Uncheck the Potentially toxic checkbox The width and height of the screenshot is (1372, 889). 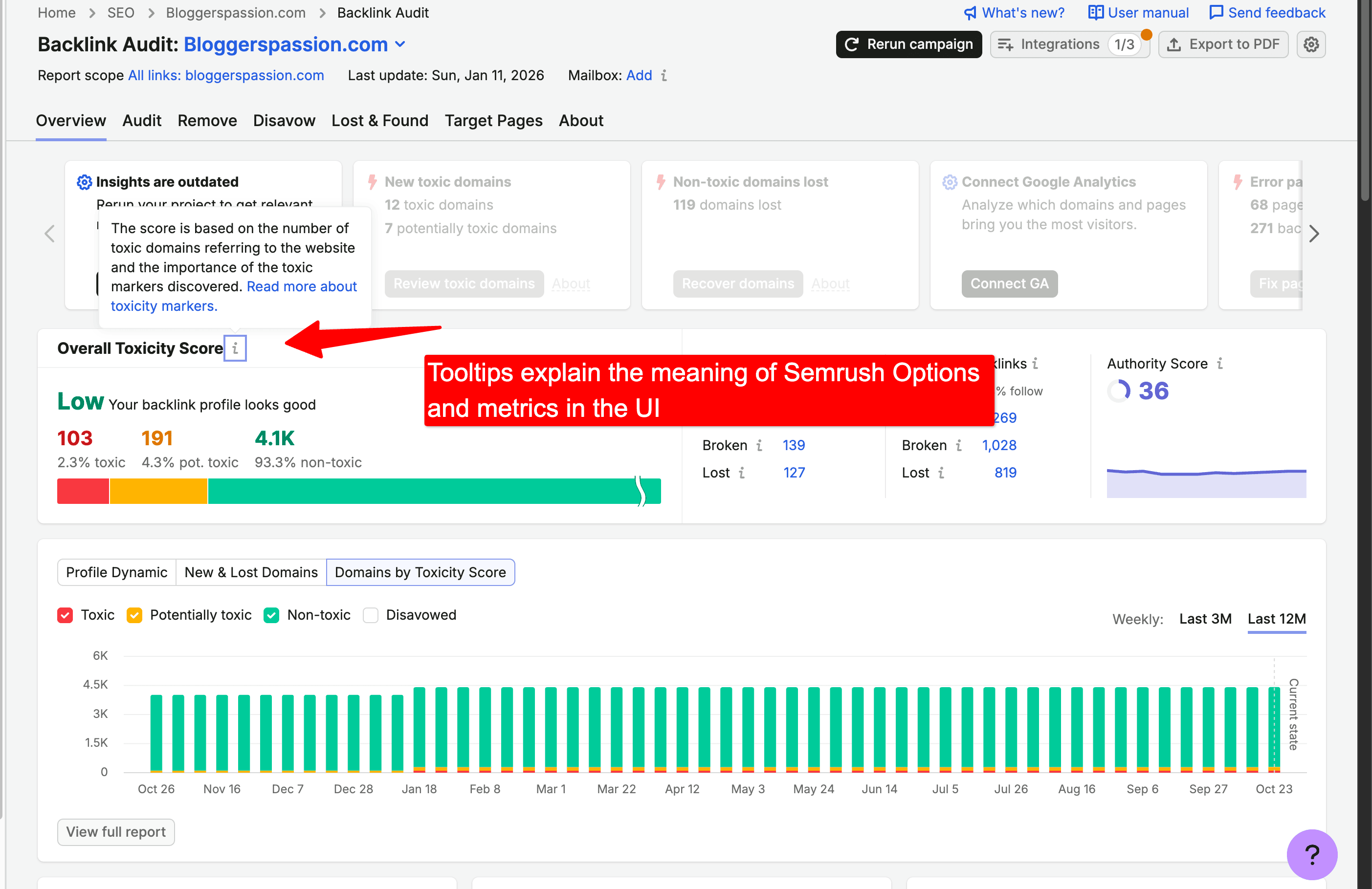(x=134, y=615)
